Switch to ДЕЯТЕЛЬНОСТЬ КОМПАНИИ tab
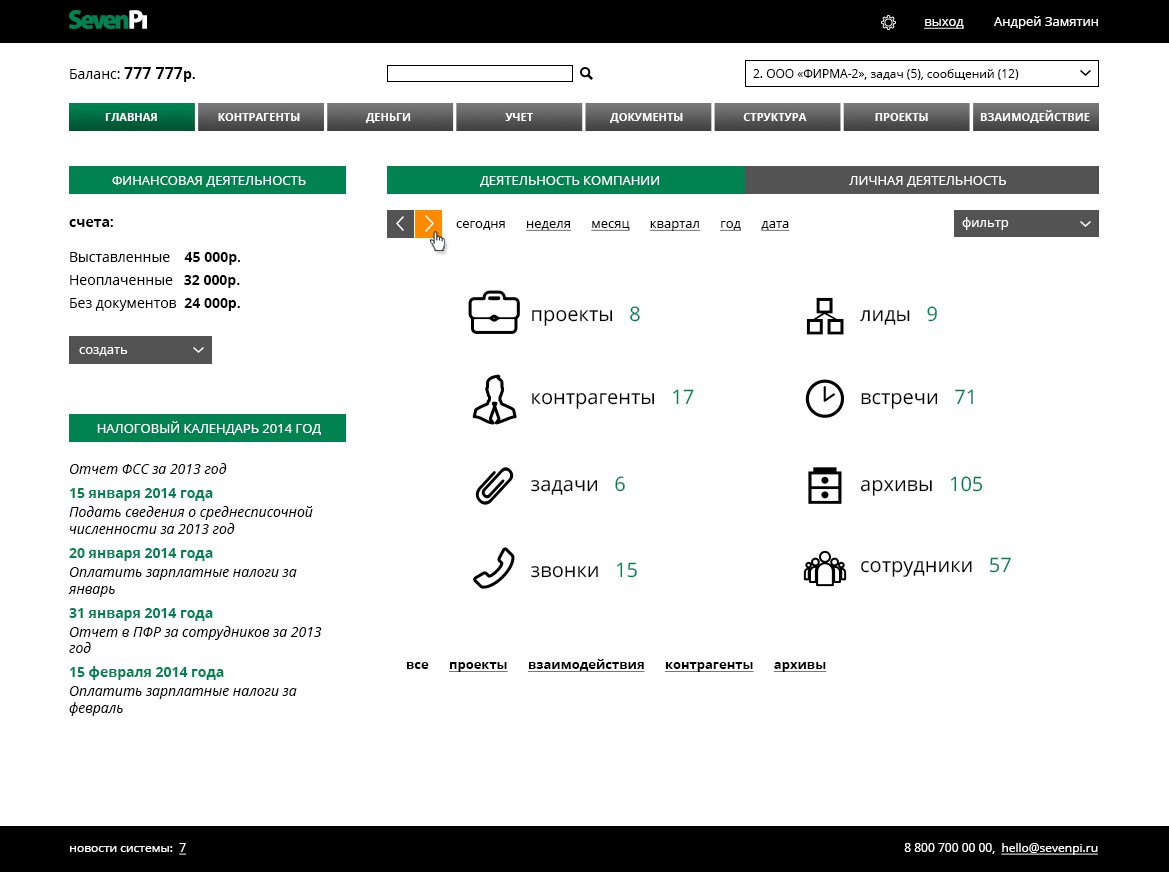 (566, 180)
